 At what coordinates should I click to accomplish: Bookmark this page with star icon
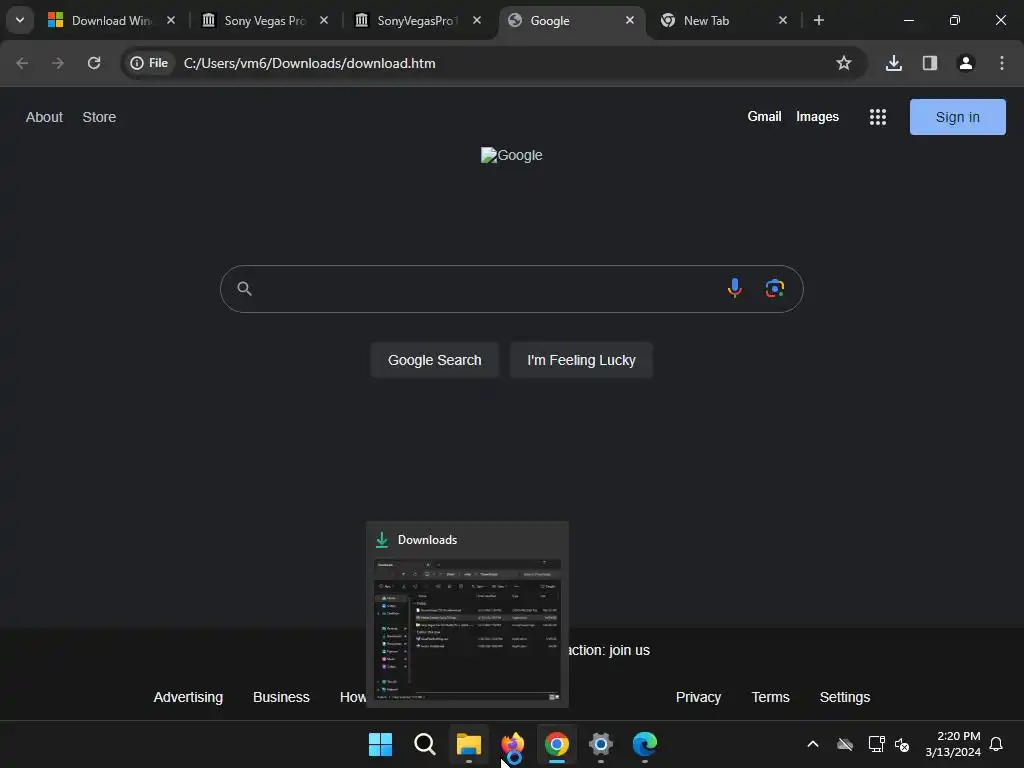click(x=844, y=63)
